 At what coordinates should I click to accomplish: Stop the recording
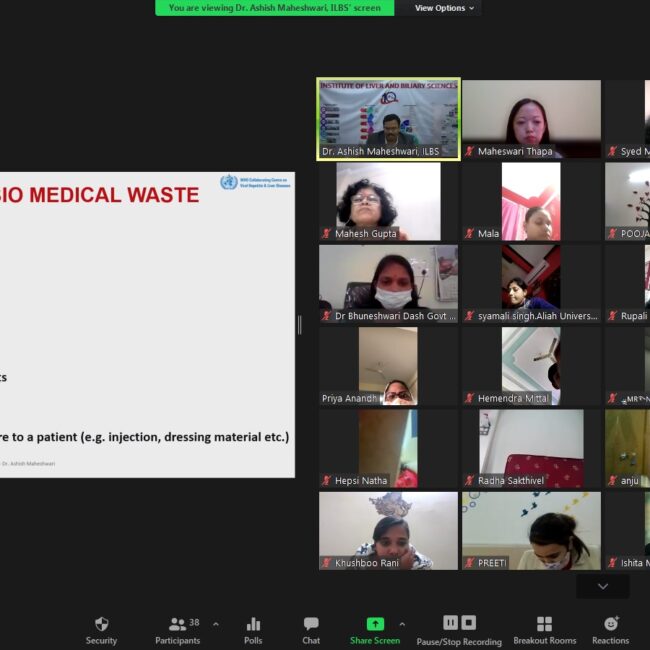(x=469, y=623)
